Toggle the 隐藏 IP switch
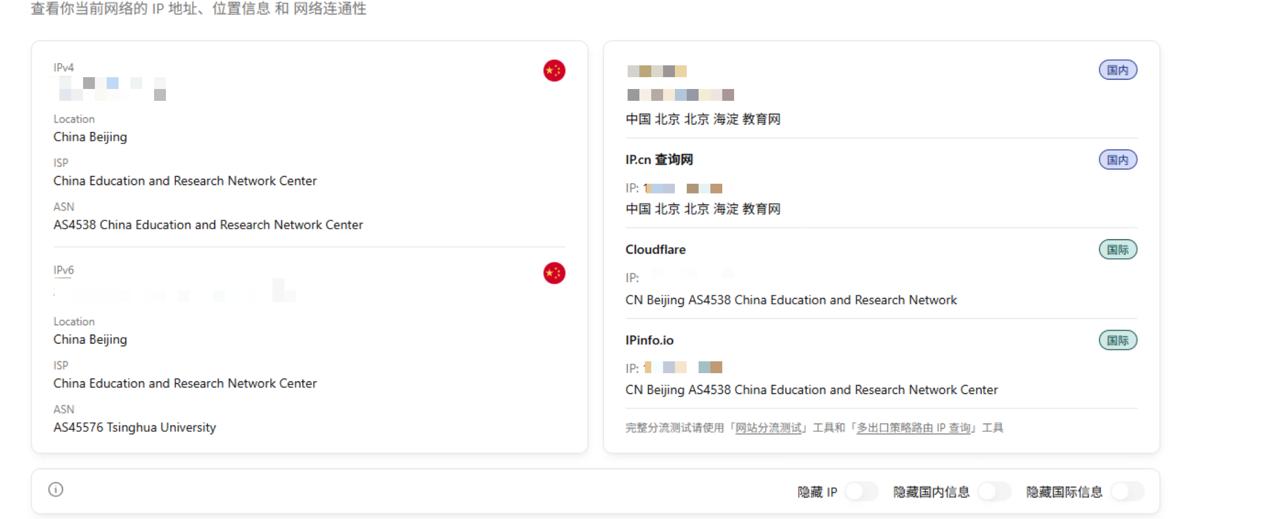 [x=861, y=492]
